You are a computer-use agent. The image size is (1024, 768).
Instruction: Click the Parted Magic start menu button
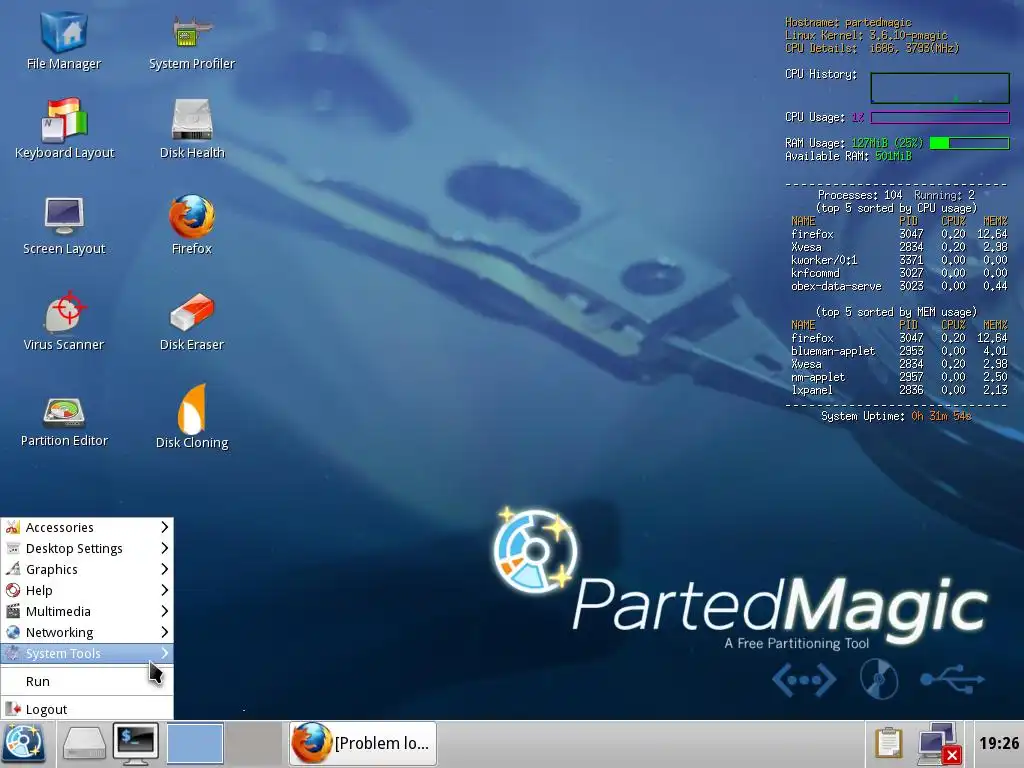click(x=24, y=743)
